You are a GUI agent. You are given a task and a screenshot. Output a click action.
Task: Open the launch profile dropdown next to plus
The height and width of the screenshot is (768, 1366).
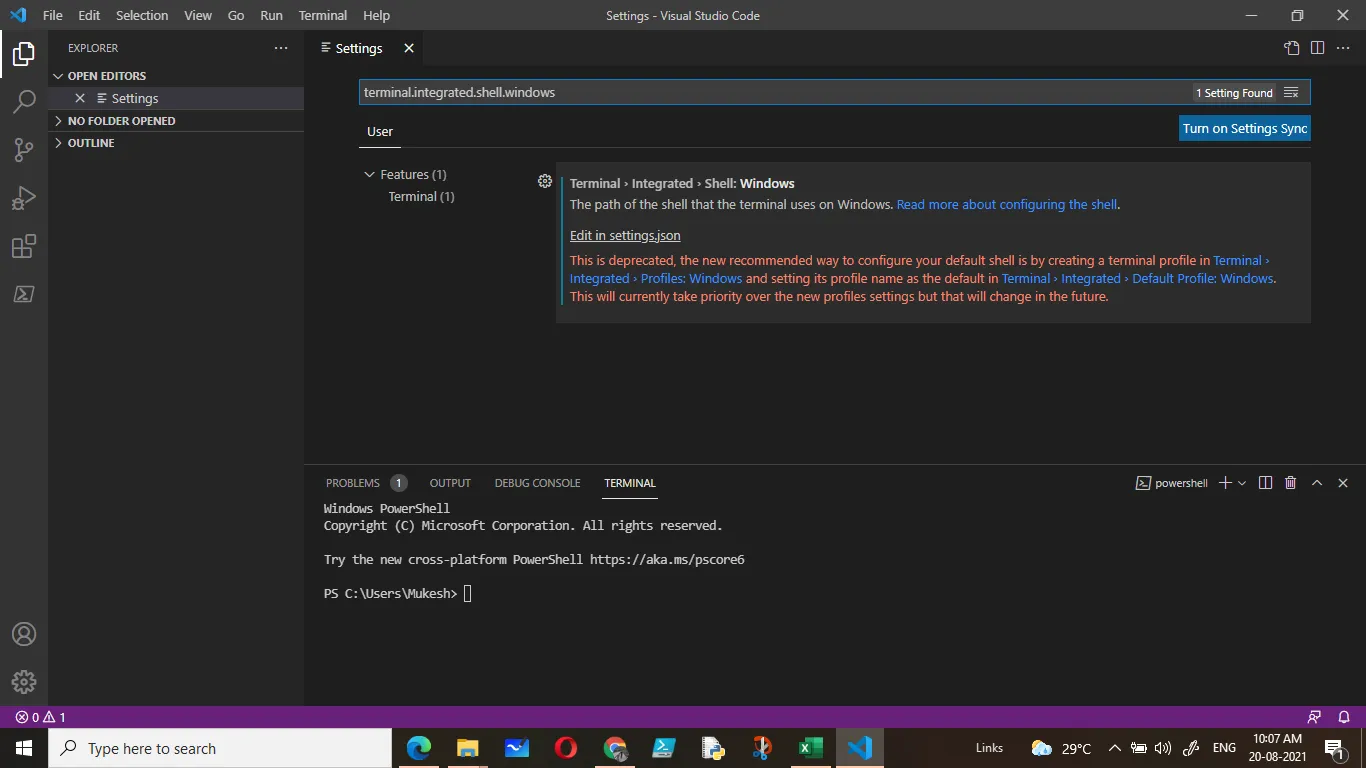(x=1242, y=483)
